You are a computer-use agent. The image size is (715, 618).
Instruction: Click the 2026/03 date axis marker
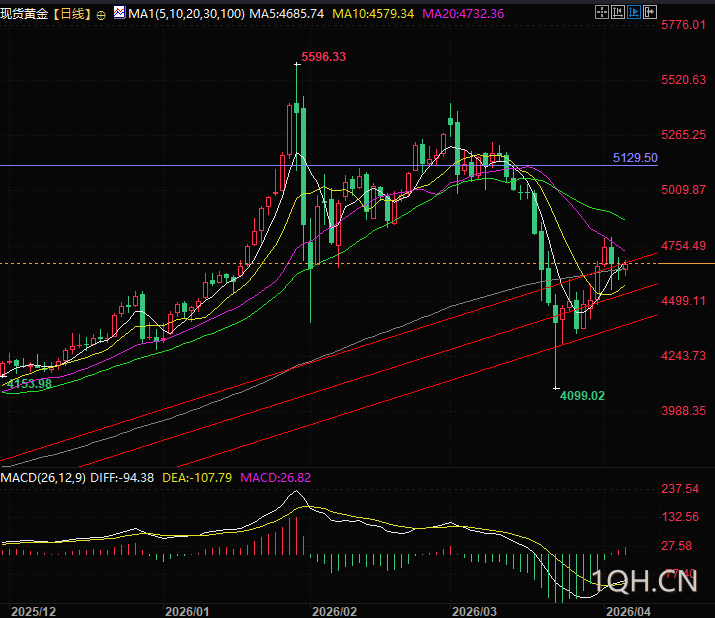pos(474,611)
